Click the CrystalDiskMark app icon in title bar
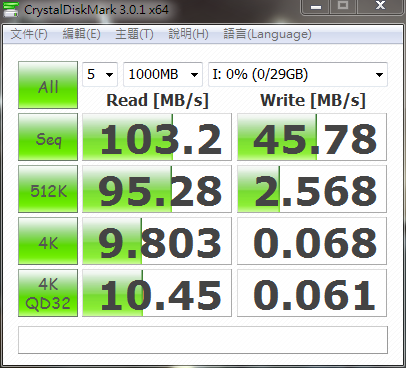This screenshot has width=406, height=368. (11, 9)
